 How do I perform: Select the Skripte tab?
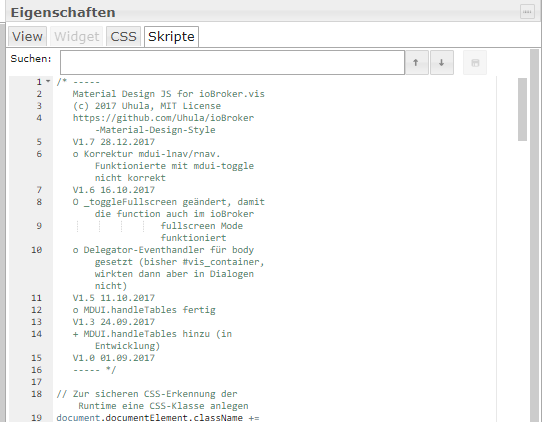(171, 36)
